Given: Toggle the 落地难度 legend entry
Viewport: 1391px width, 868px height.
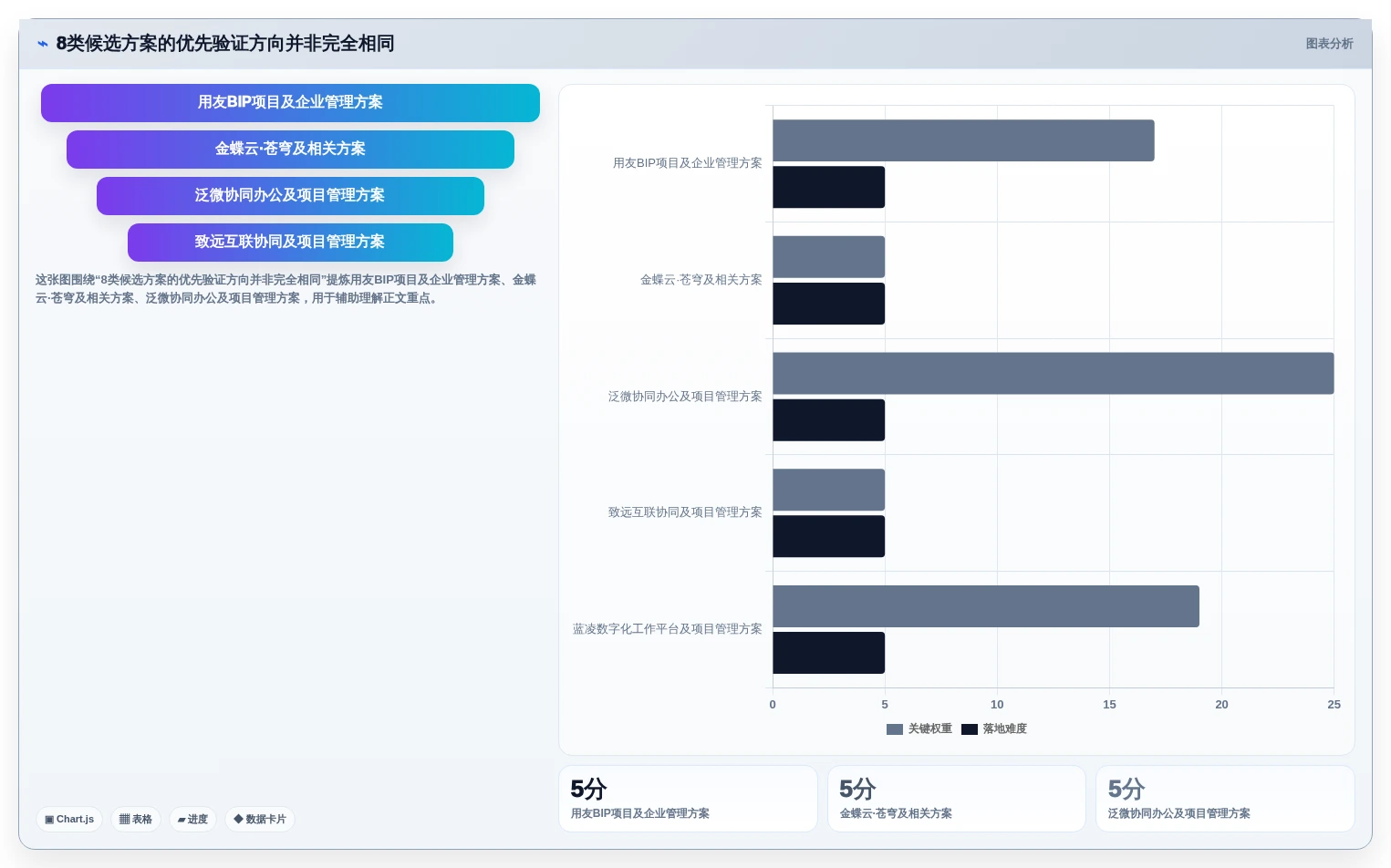Looking at the screenshot, I should 994,728.
